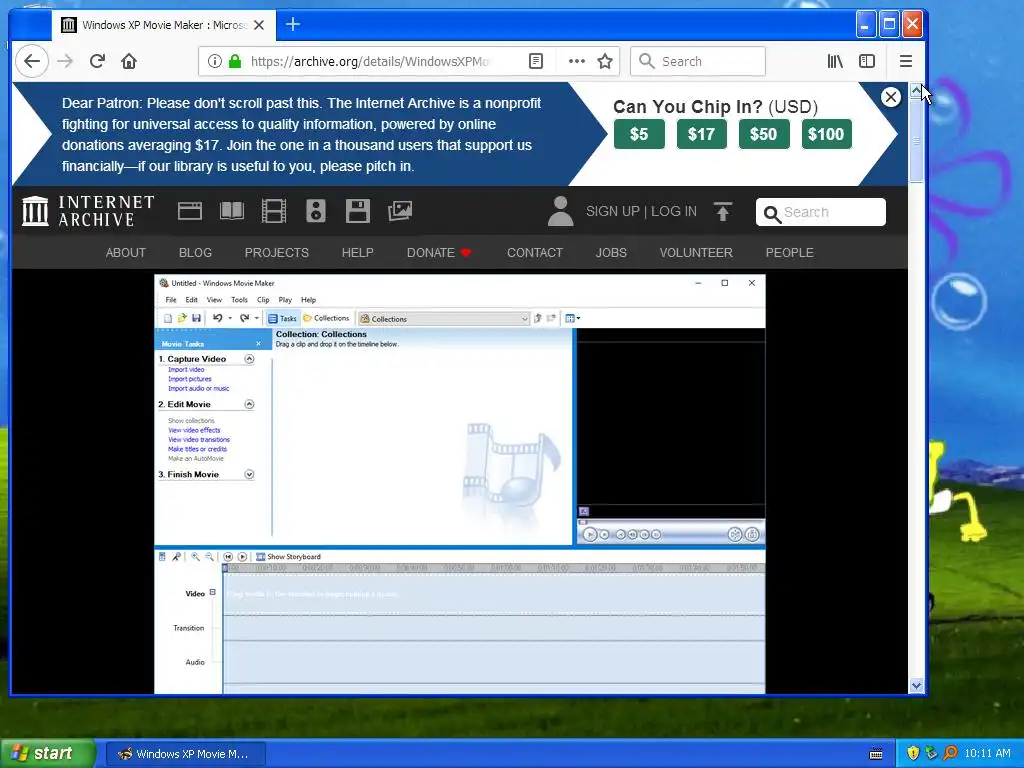The width and height of the screenshot is (1024, 768).
Task: Click the user avatar icon
Action: pyautogui.click(x=560, y=212)
